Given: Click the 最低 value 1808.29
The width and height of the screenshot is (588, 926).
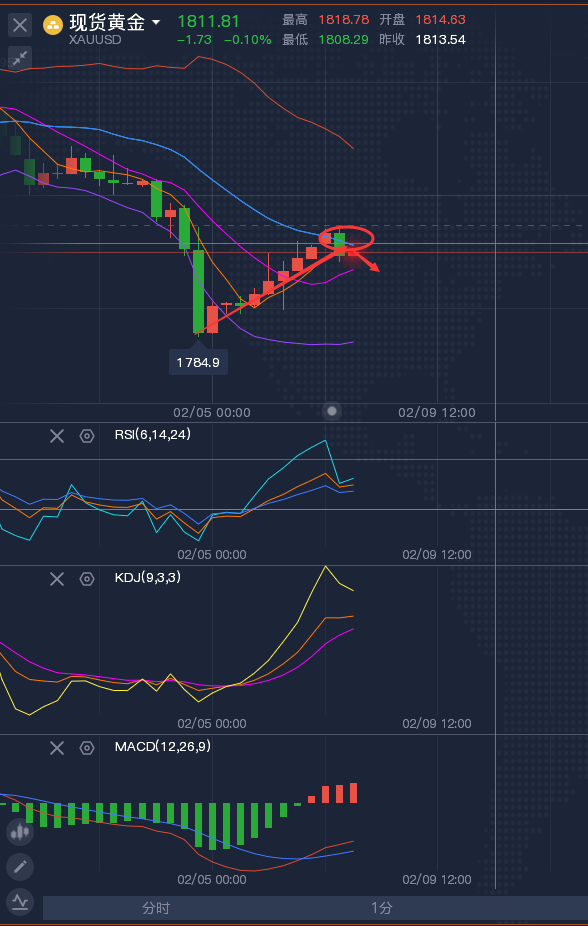Looking at the screenshot, I should (344, 40).
